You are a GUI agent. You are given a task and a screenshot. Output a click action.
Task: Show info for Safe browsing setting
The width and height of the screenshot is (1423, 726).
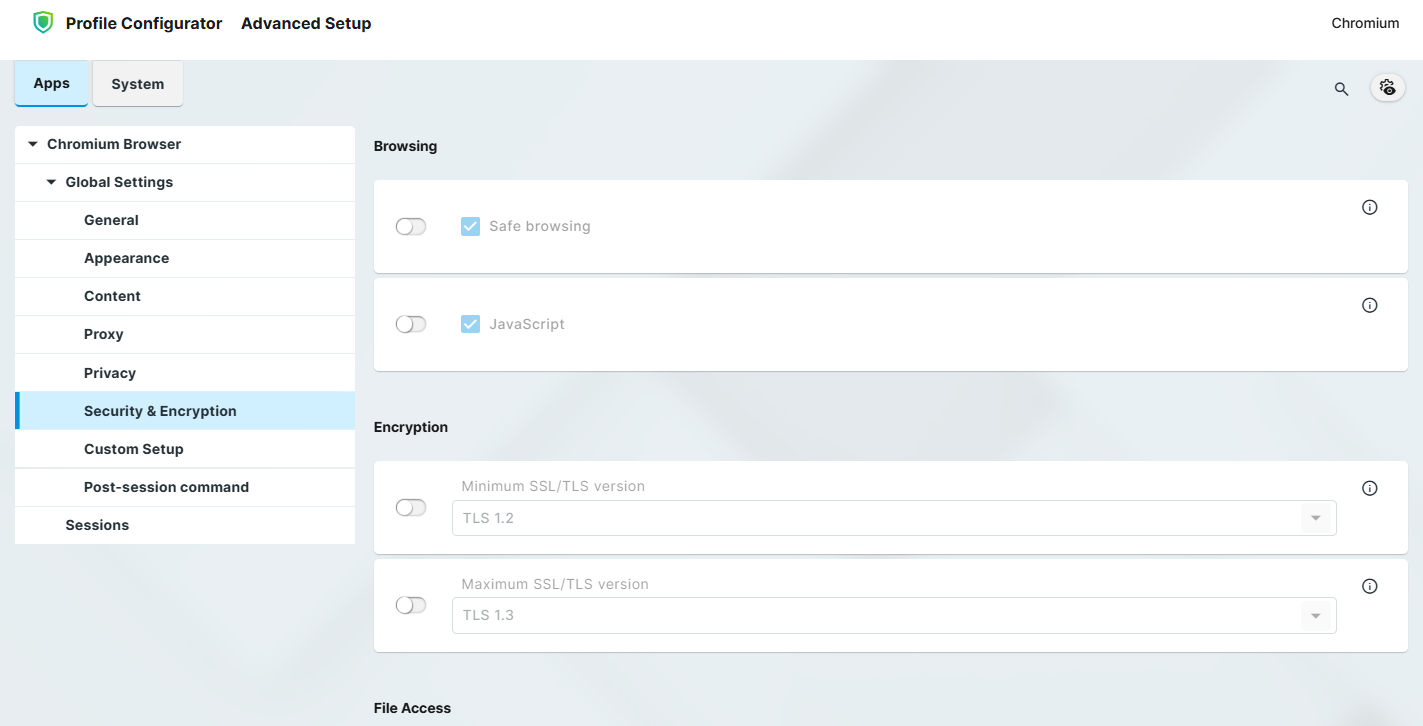(x=1370, y=207)
